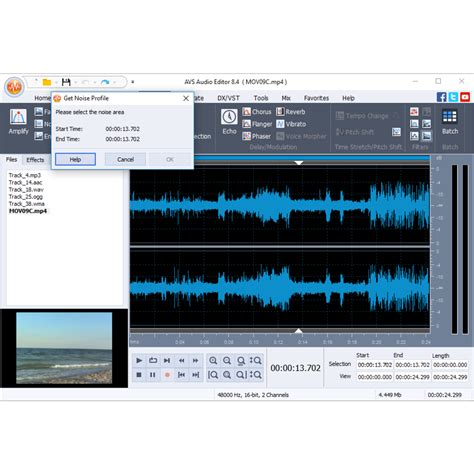
Task: Click the beach video preview thumbnail
Action: (x=64, y=348)
